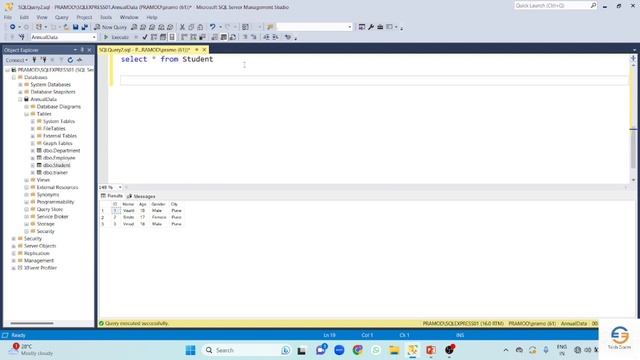Viewport: 640px width, 360px height.
Task: Click the Analysis Services MDX Query icon
Action: (x=143, y=27)
